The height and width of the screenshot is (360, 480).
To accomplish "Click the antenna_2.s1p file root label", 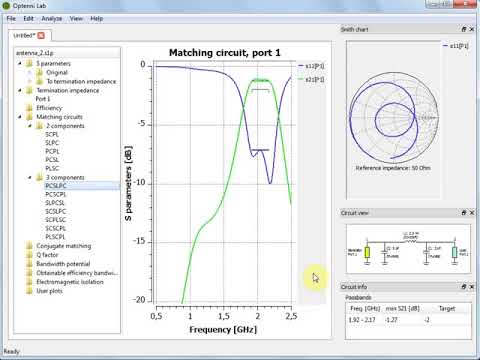I will click(35, 53).
